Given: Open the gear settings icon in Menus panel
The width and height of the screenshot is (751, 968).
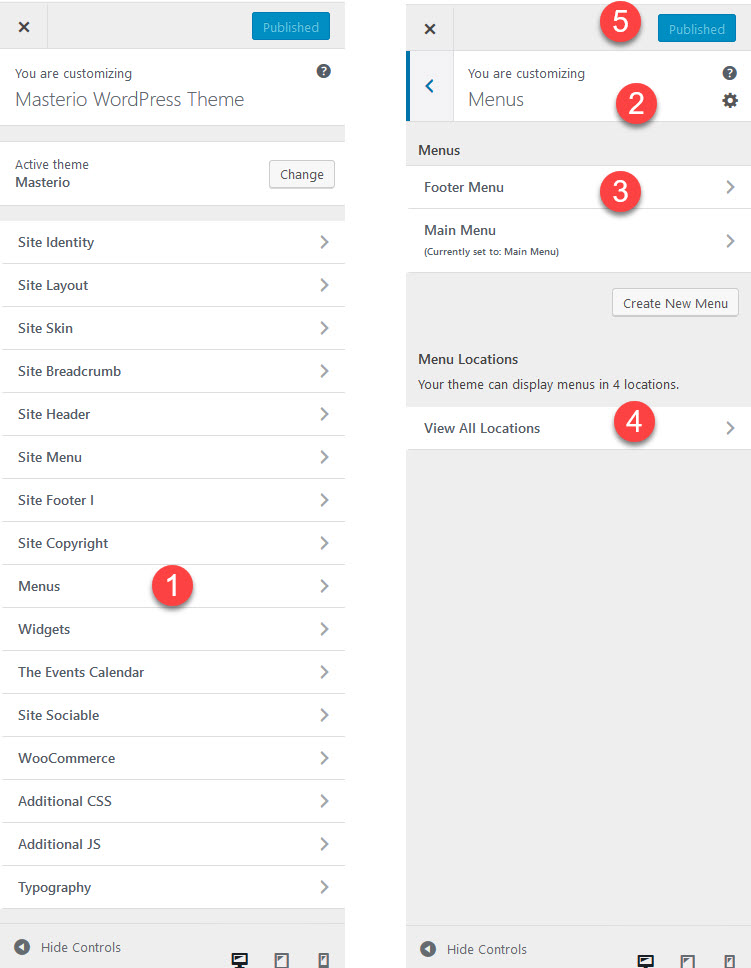Looking at the screenshot, I should click(729, 100).
